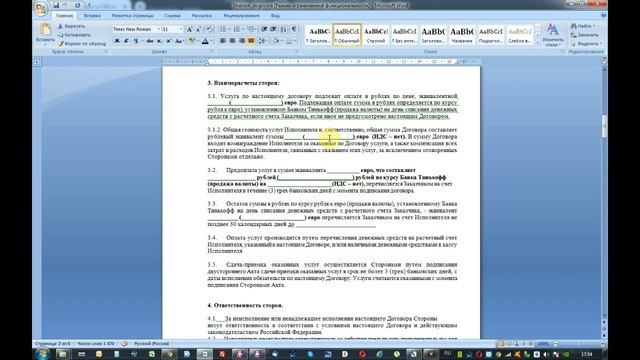This screenshot has height=360, width=640.
Task: Open the Рассылки tab
Action: pos(202,16)
